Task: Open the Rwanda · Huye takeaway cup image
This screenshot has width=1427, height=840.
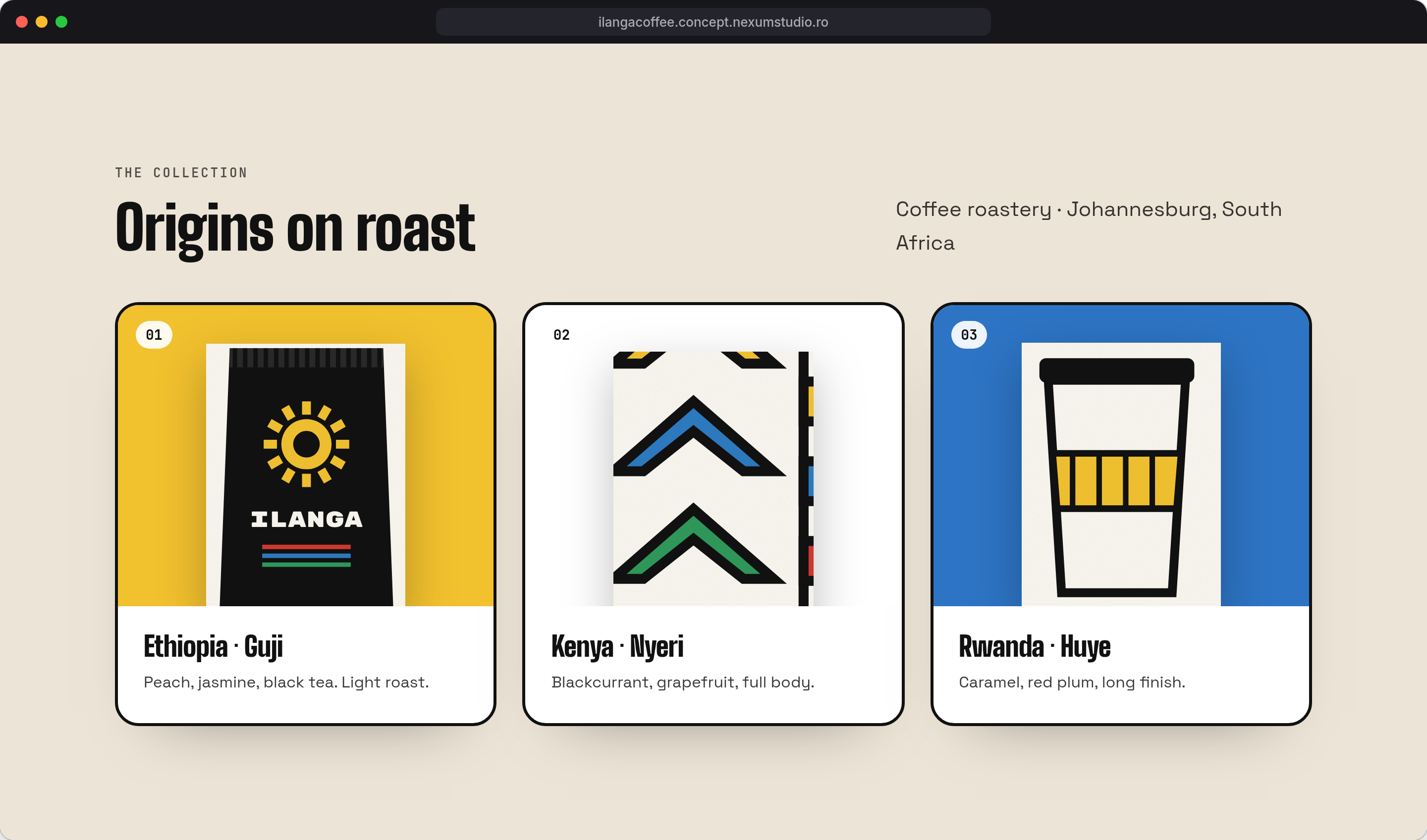Action: (x=1121, y=474)
